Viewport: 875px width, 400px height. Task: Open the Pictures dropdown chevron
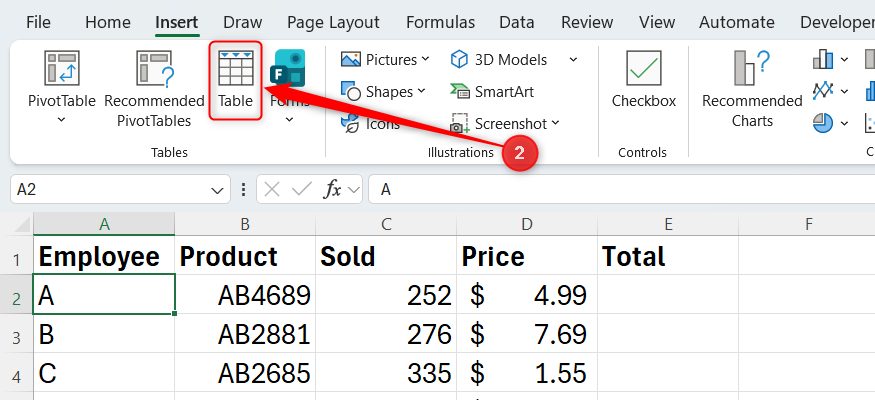click(x=425, y=59)
